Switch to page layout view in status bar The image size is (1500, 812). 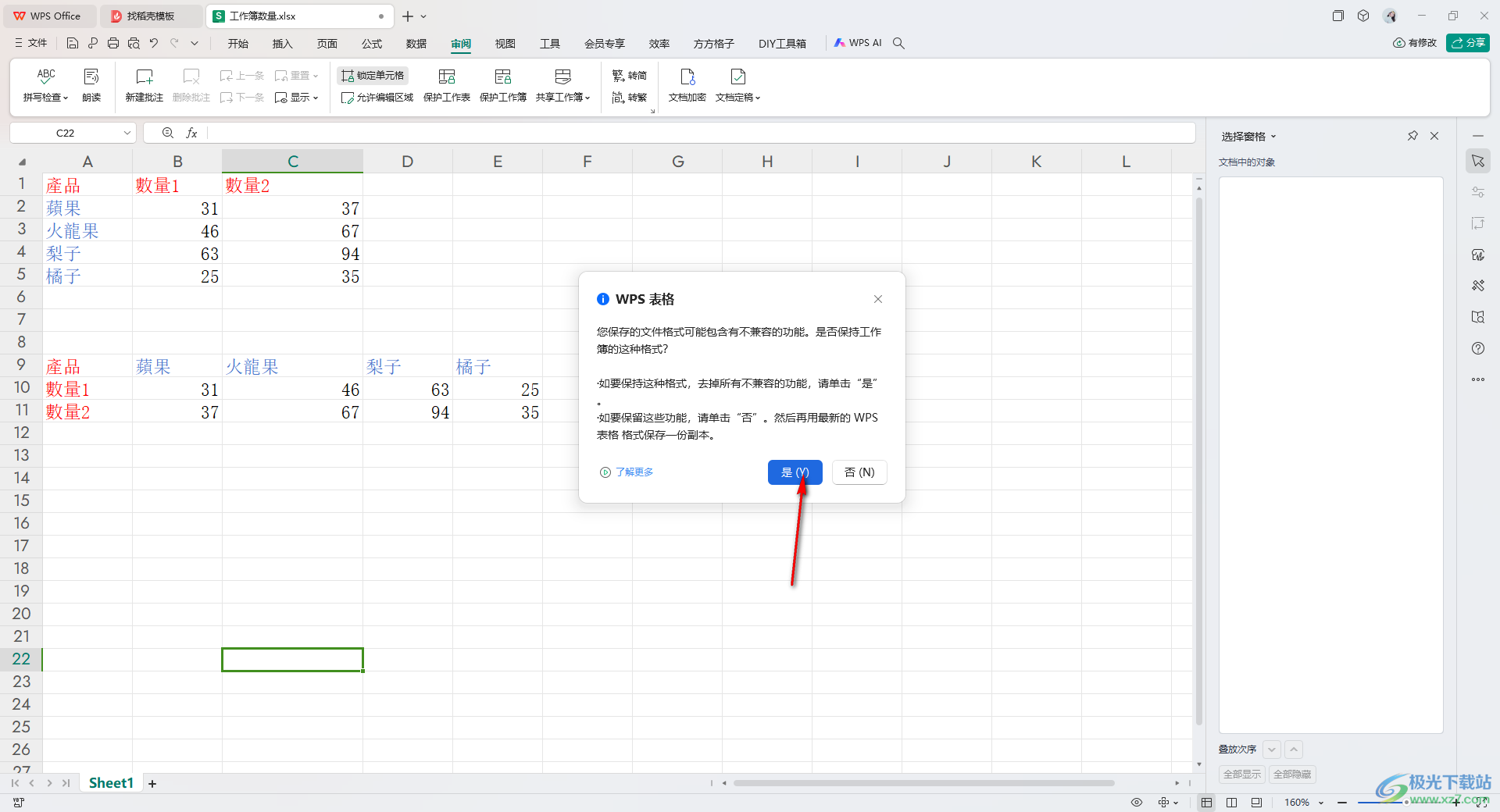1256,803
